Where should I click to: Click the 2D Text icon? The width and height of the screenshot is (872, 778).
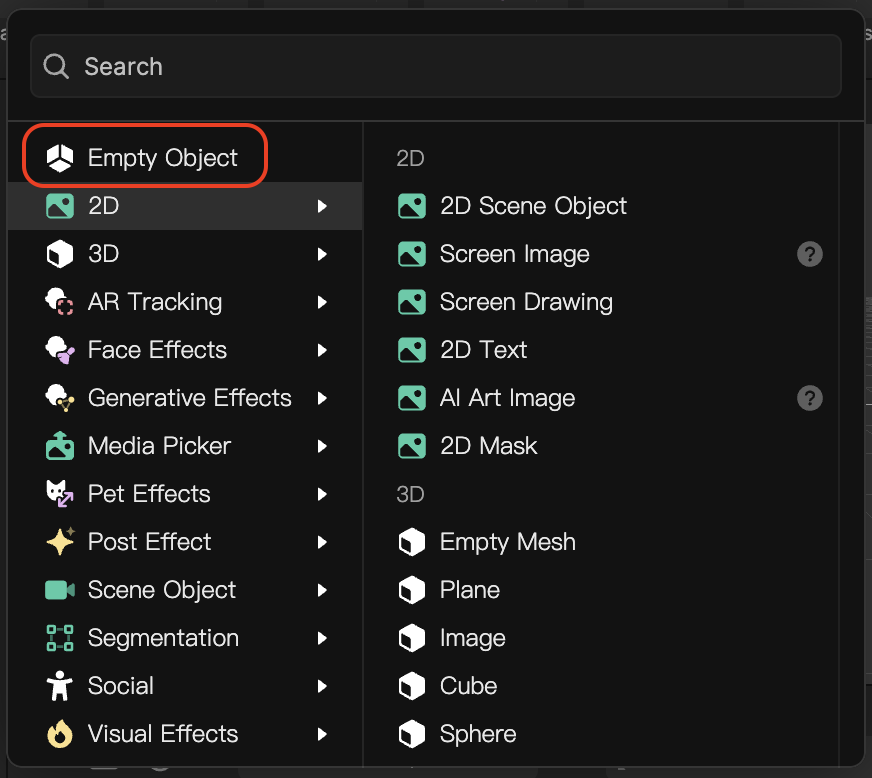(x=412, y=350)
